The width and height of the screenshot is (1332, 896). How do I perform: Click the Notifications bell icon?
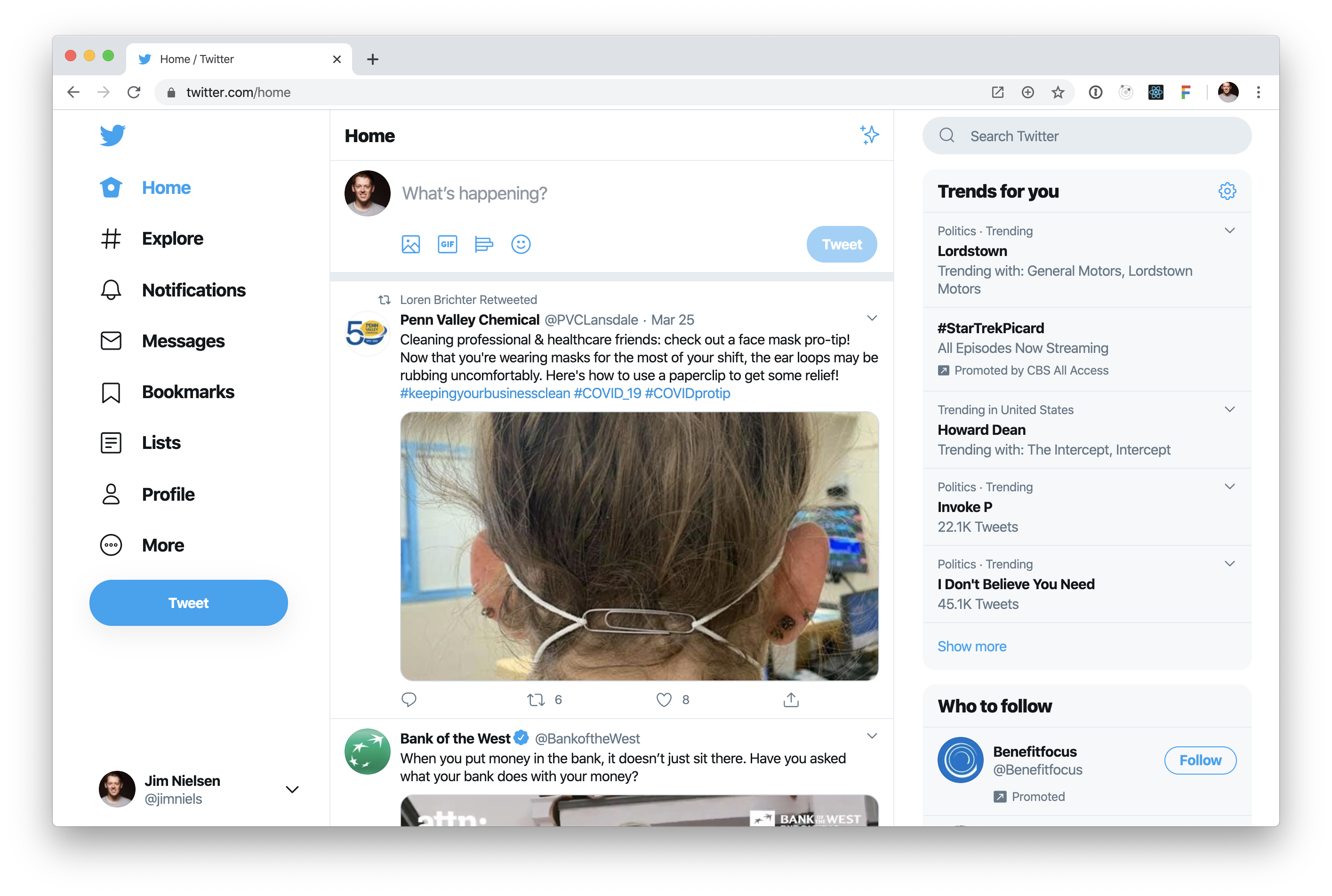point(111,289)
